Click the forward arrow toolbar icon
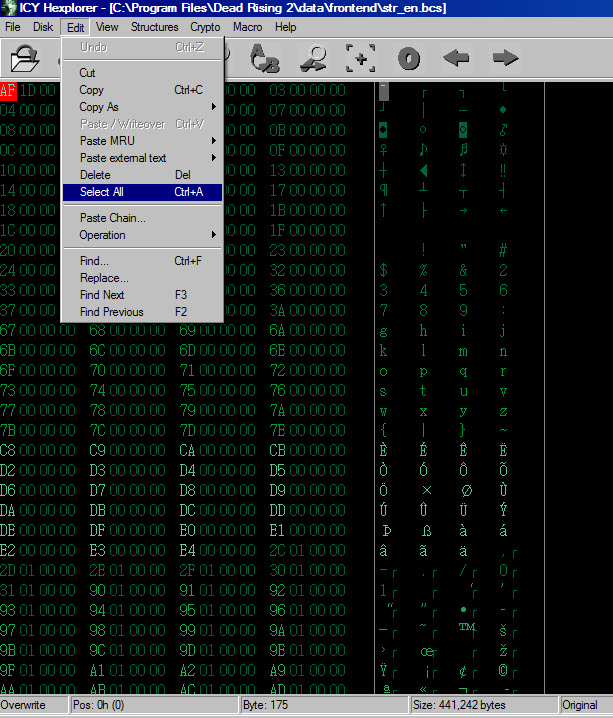This screenshot has width=613, height=718. click(x=505, y=58)
